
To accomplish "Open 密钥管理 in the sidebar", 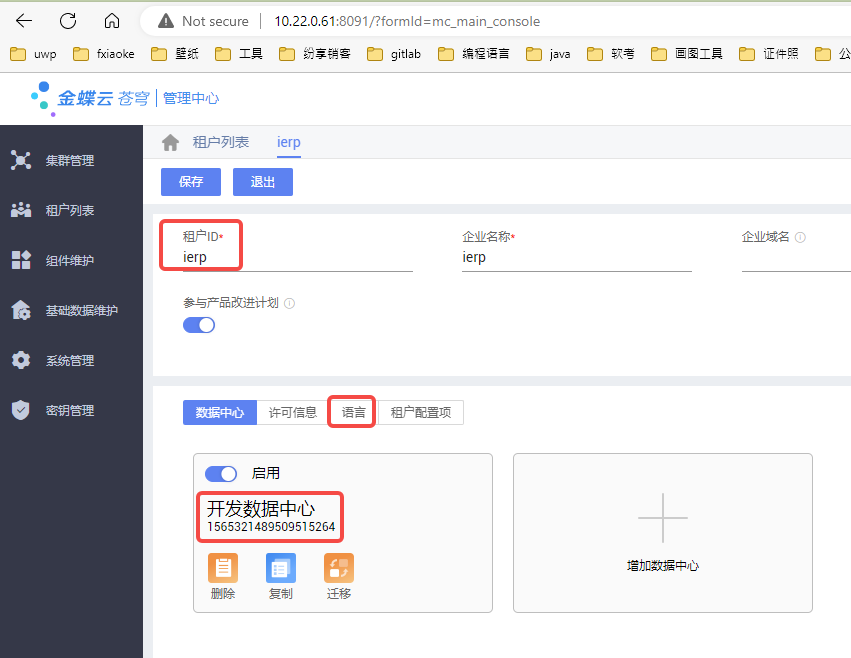I will pos(71,410).
